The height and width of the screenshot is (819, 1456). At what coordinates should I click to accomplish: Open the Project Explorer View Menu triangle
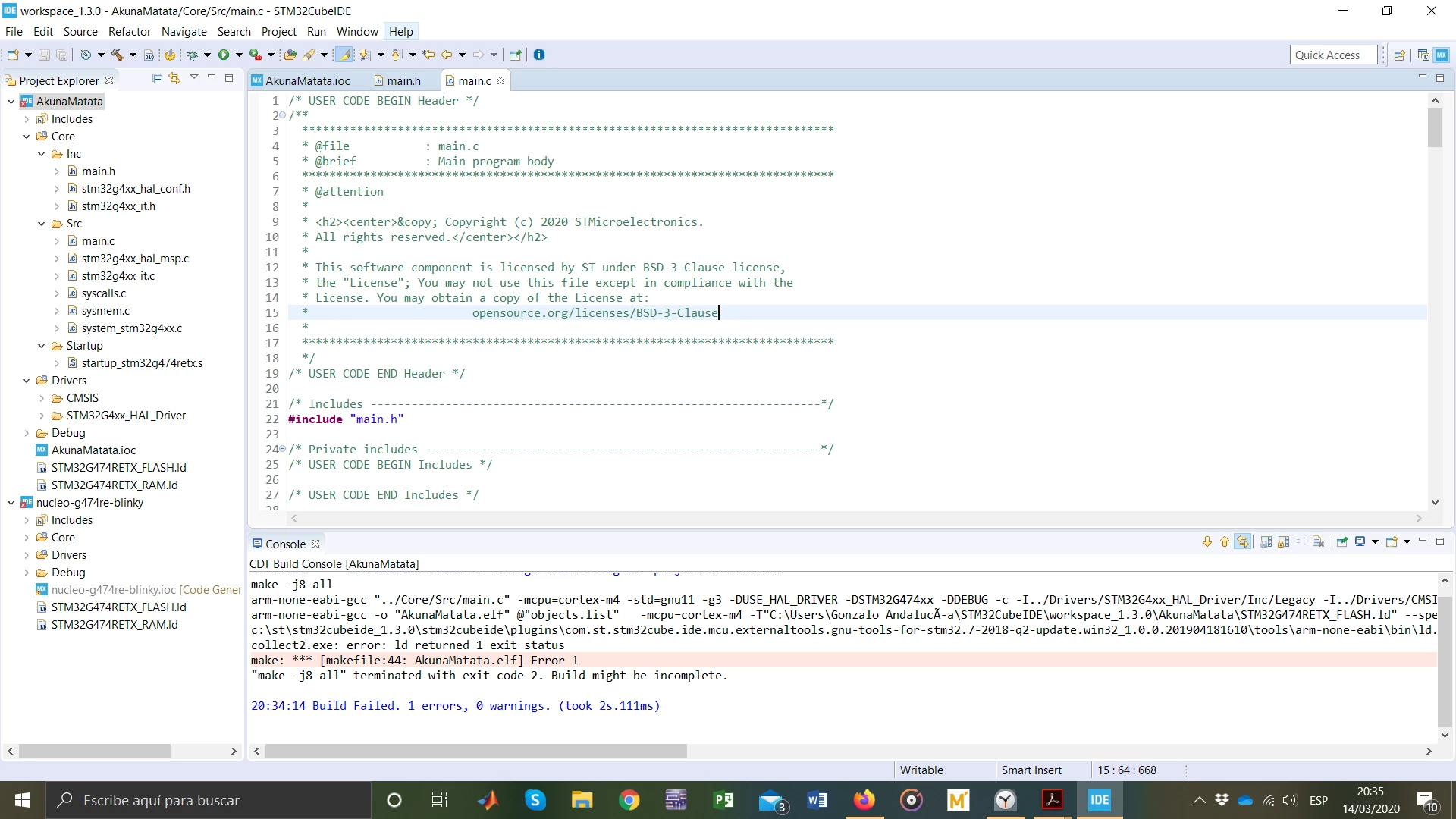click(x=193, y=77)
